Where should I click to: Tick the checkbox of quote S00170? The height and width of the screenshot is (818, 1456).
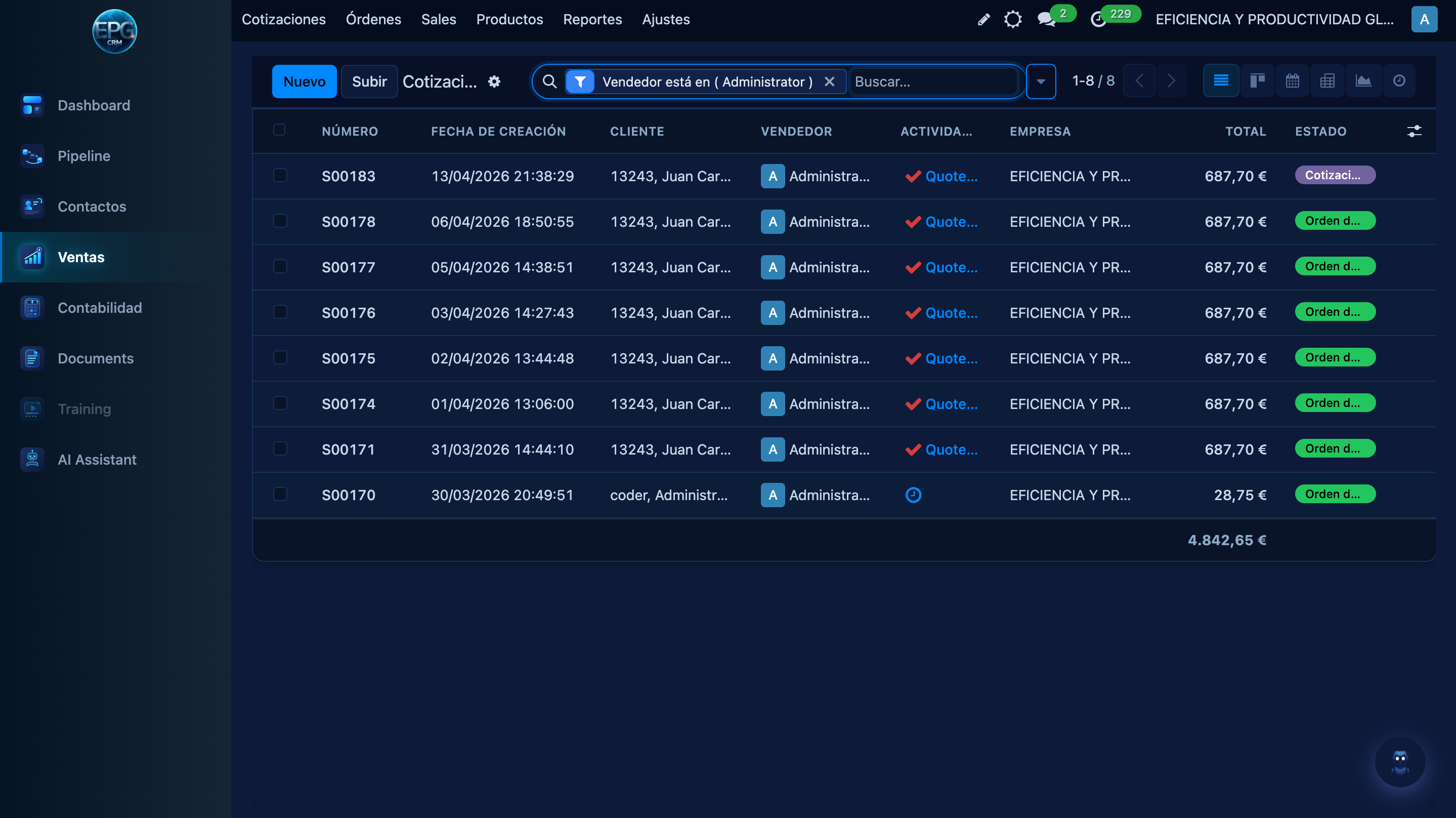pos(280,495)
